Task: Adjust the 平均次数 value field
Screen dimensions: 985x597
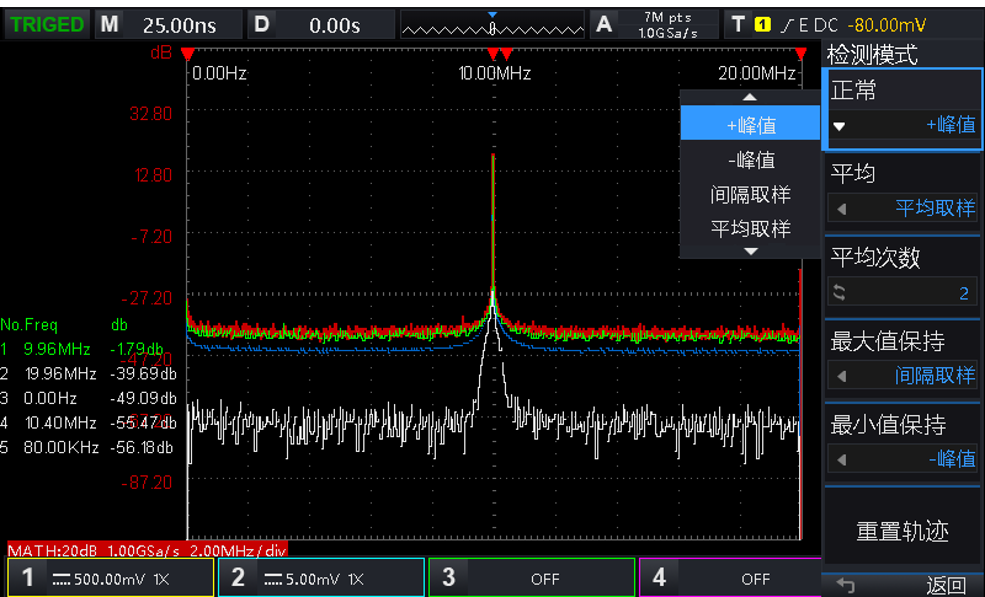Action: 903,292
